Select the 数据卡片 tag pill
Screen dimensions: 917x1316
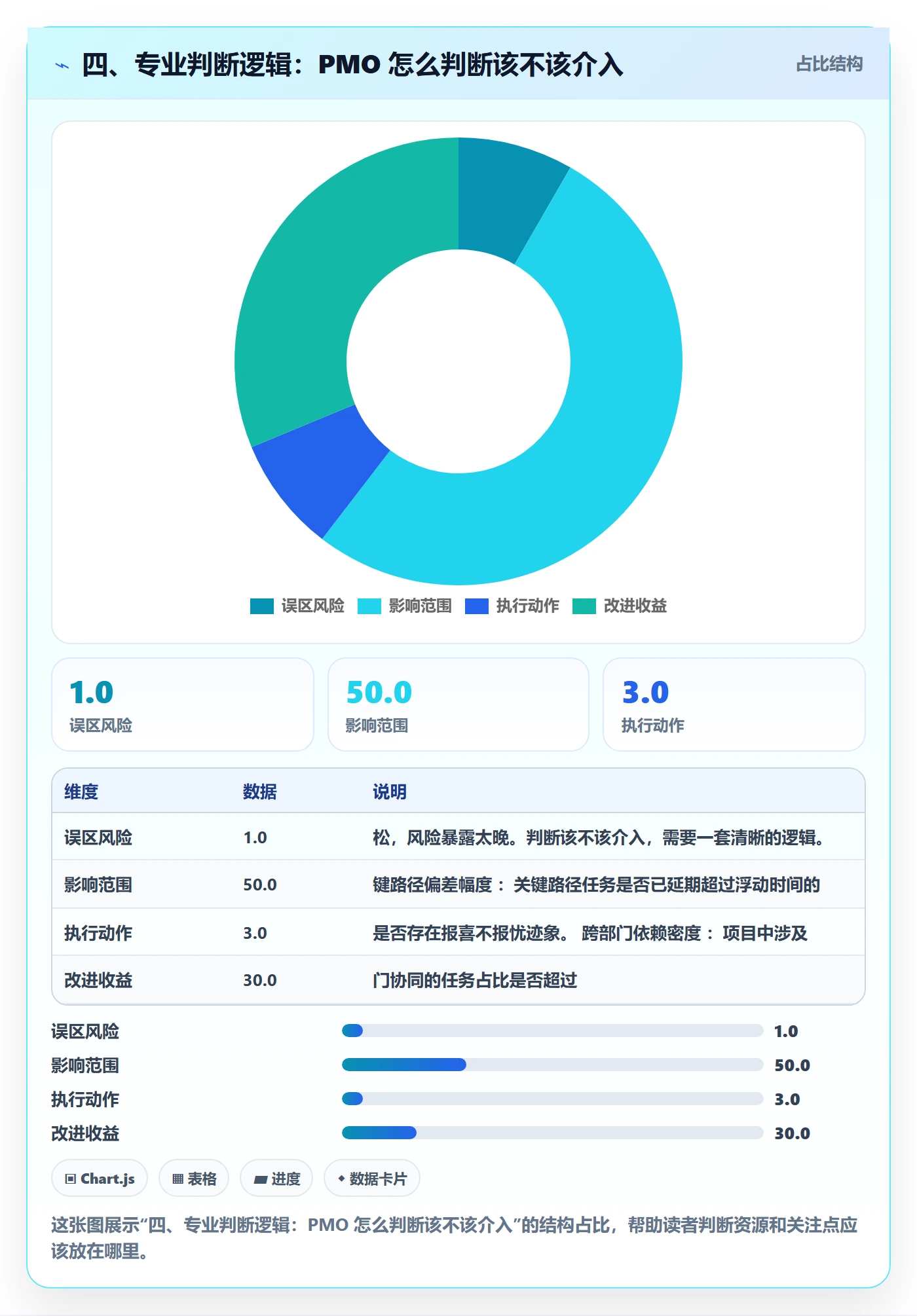click(x=372, y=1179)
